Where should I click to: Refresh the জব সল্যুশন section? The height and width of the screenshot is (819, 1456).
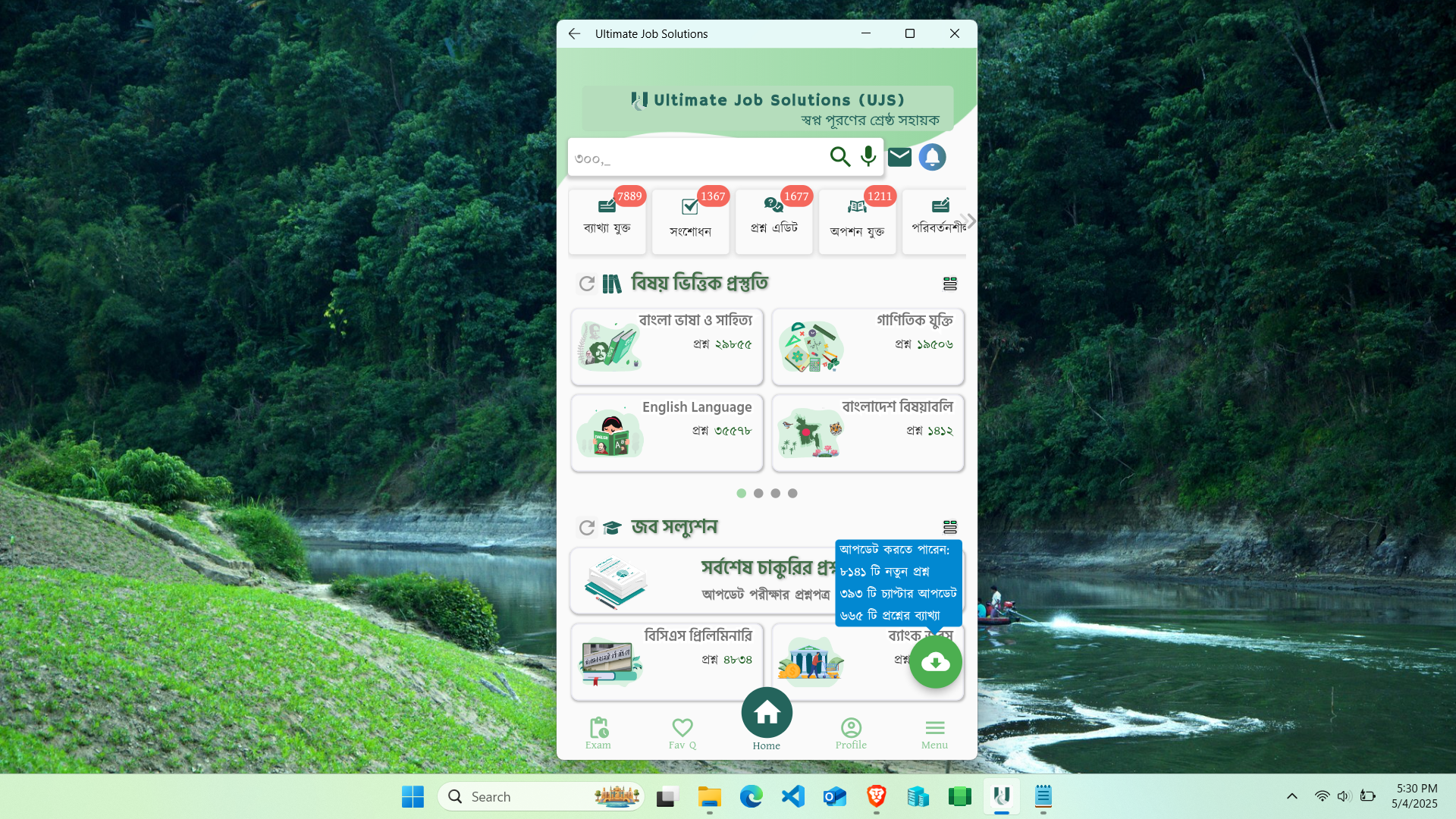(x=586, y=527)
